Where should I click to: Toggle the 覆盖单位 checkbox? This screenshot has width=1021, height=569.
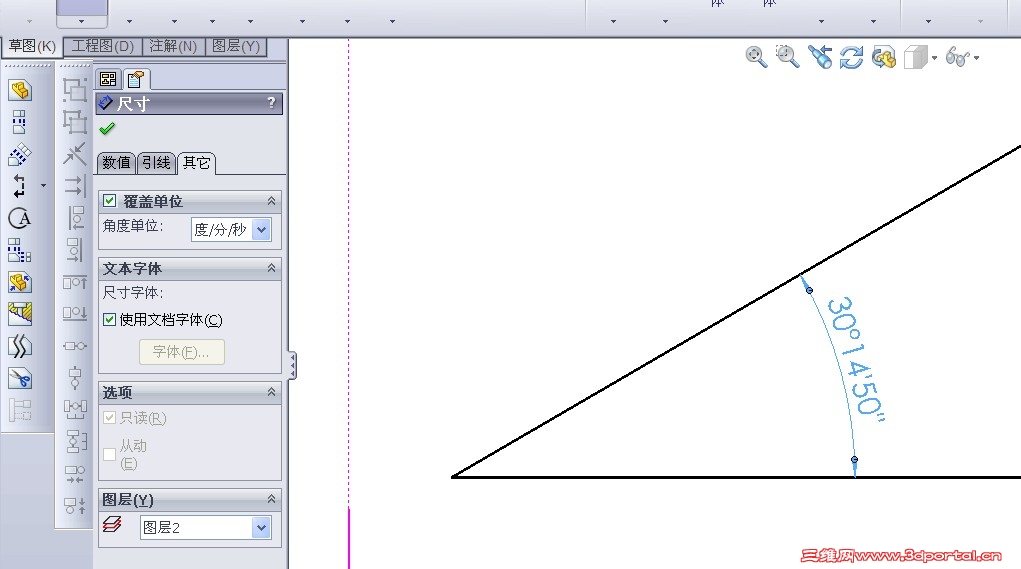(109, 201)
